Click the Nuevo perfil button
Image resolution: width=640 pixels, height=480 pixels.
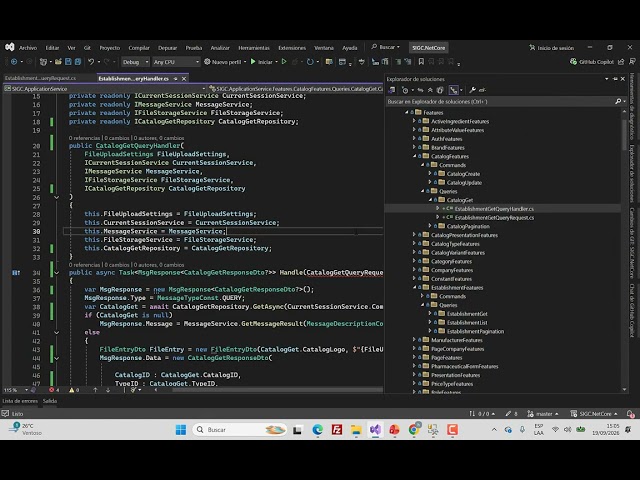click(x=222, y=62)
